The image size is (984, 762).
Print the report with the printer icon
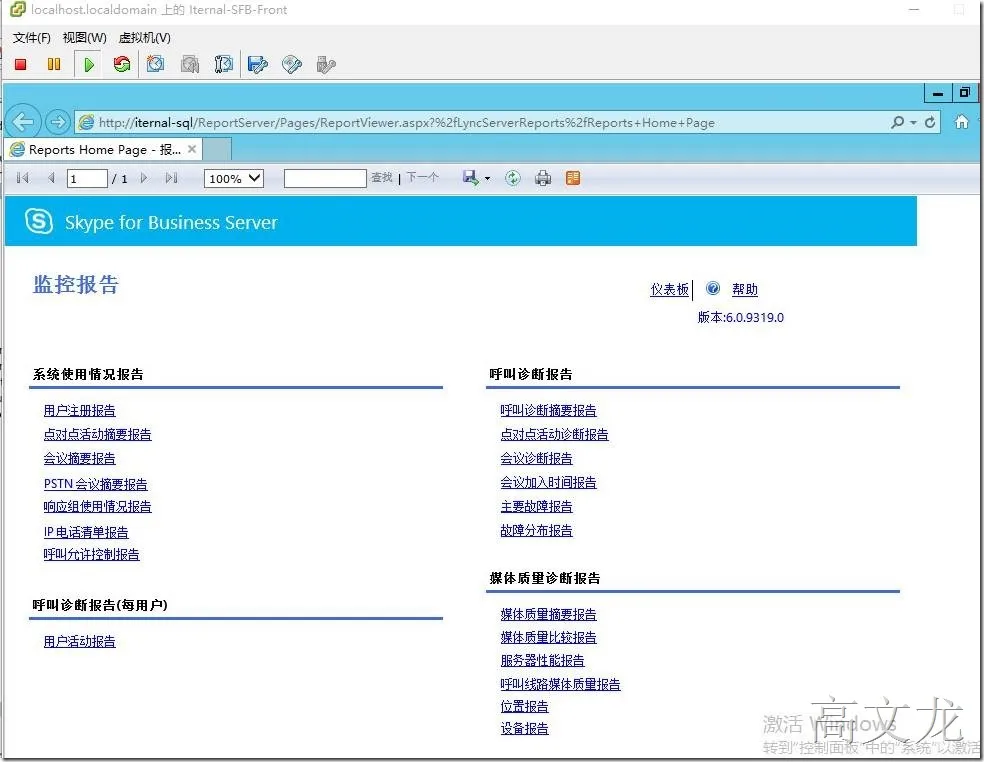(543, 178)
